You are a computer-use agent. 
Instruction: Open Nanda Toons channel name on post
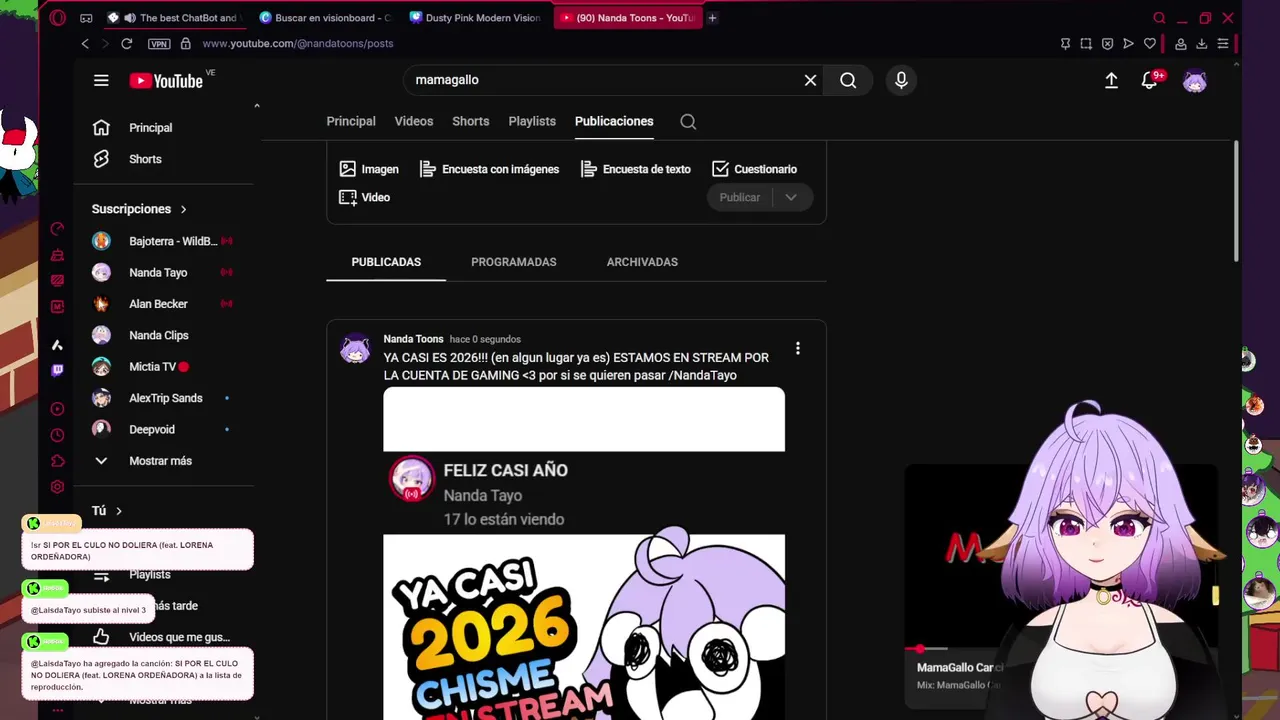[x=413, y=339]
